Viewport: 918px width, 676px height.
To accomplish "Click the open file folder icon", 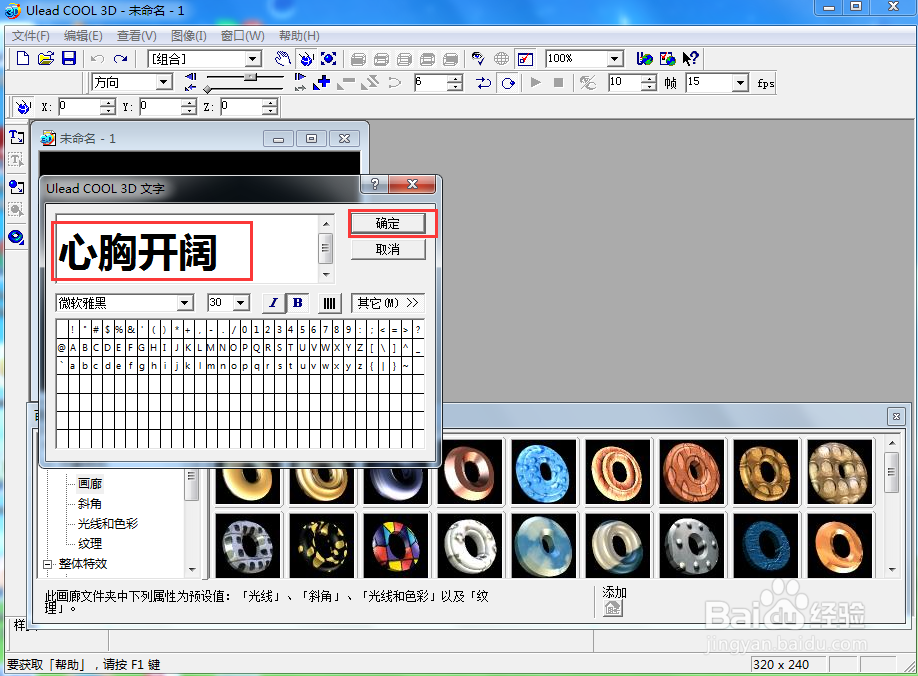I will pyautogui.click(x=46, y=59).
